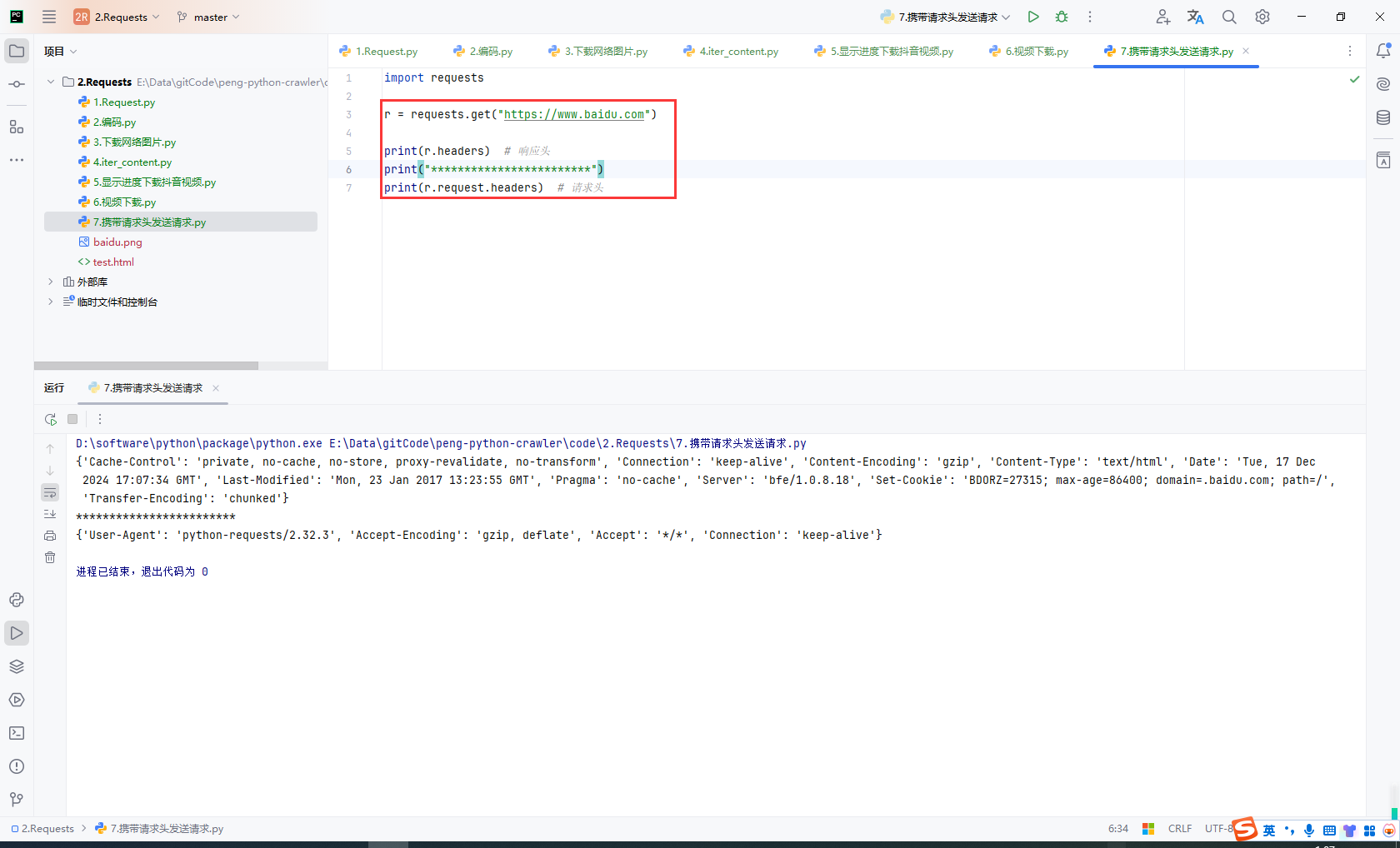Open editor tabs more options menu
Screen dimensions: 1400x848
coord(1350,51)
